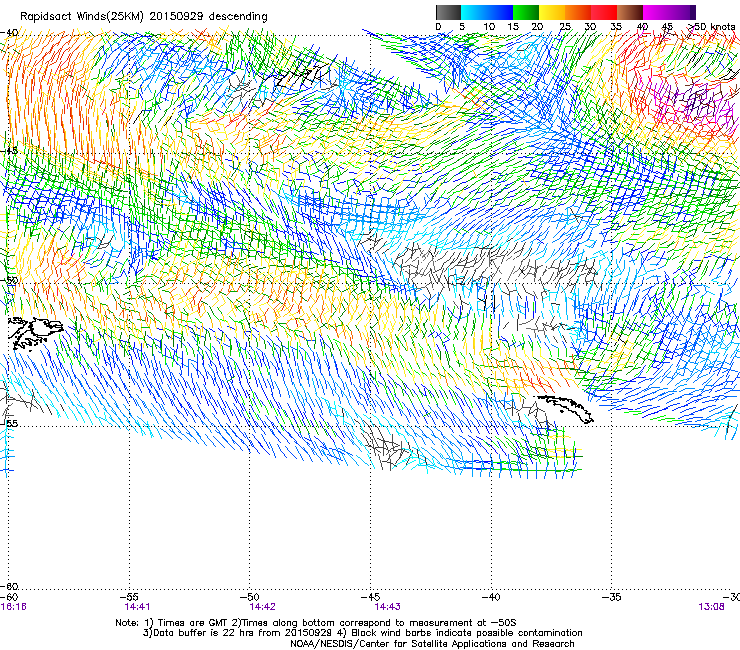This screenshot has width=740, height=650.
Task: Click the "Rapidsact Winds(25KM) 20150929 descending" title
Action: tap(143, 17)
